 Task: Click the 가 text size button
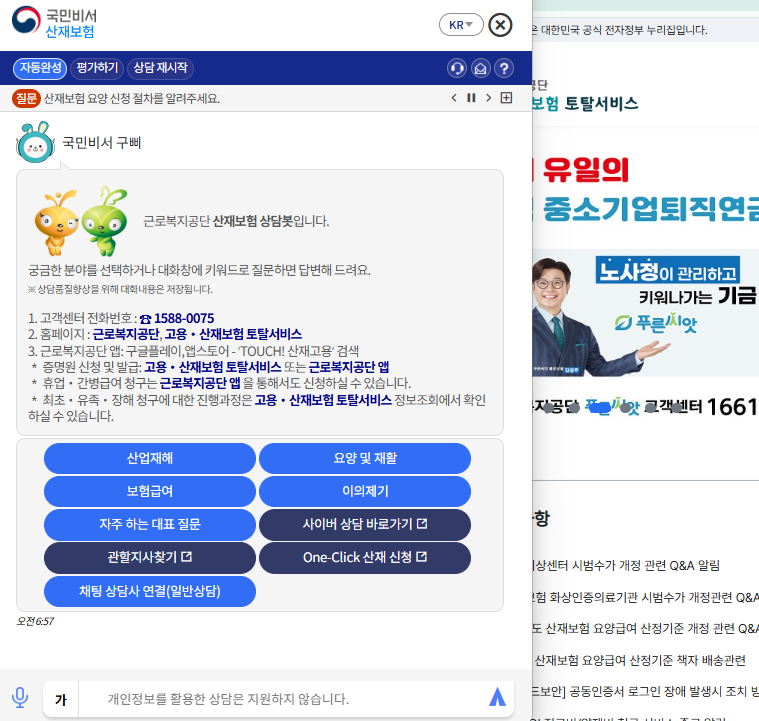[61, 699]
